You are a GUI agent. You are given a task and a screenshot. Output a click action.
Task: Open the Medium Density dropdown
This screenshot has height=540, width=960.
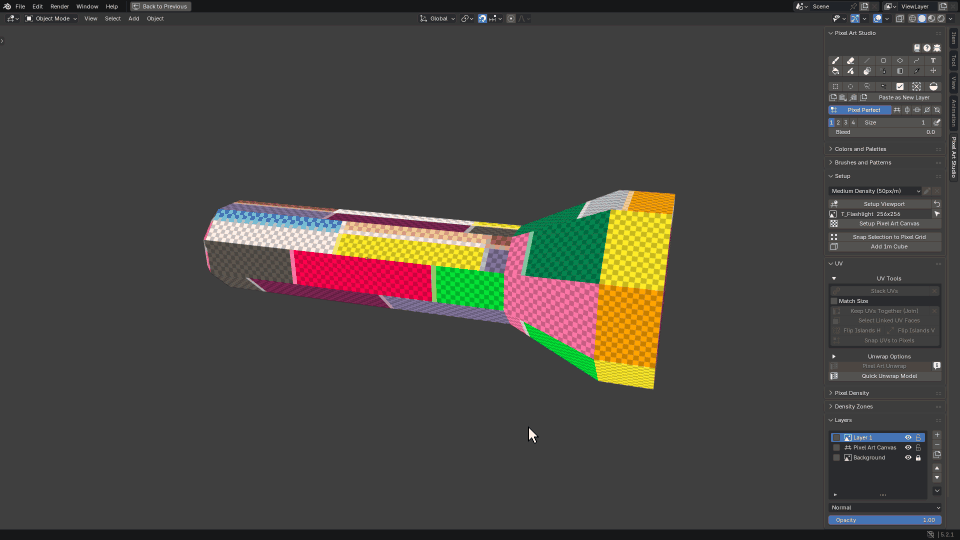875,191
